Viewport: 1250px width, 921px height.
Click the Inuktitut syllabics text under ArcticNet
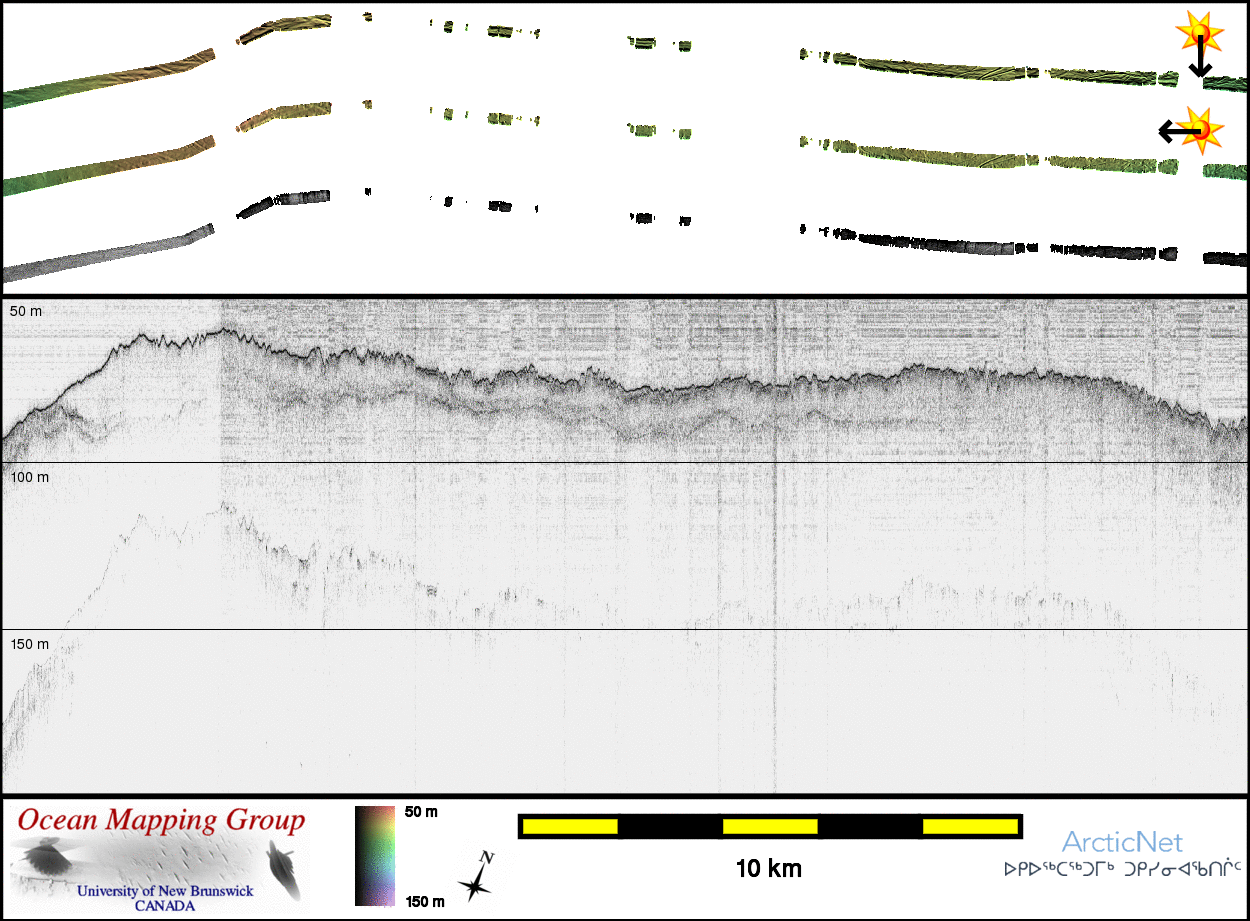pos(1123,868)
